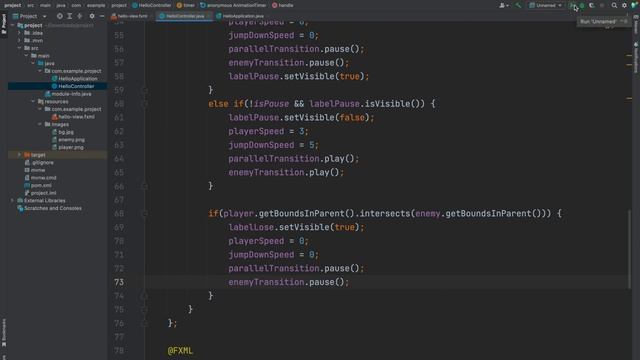The height and width of the screenshot is (360, 640).
Task: Collapse the main folder
Action: coord(26,56)
